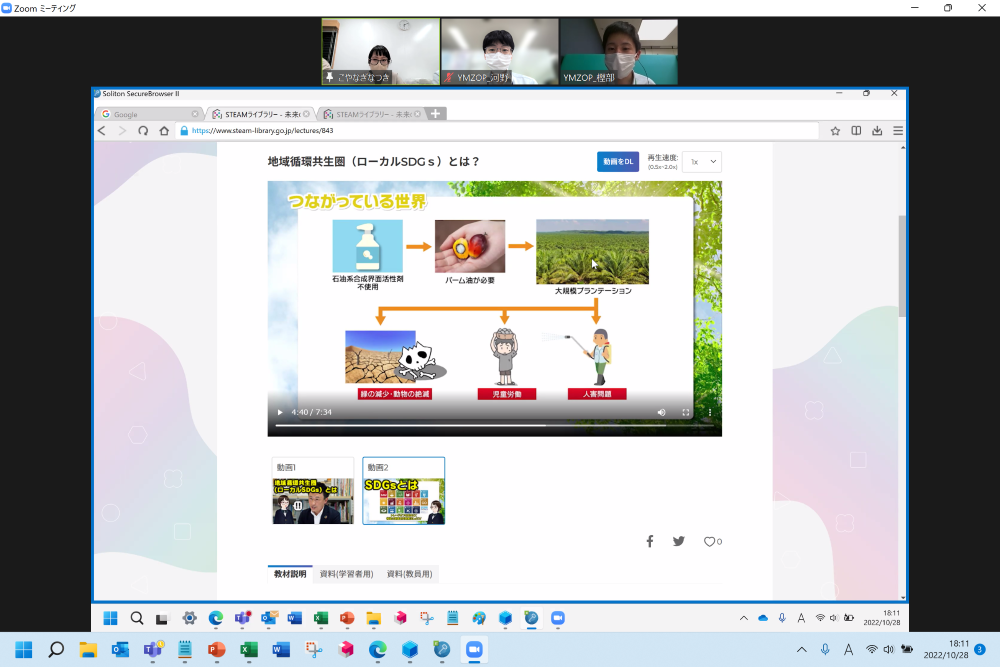Switch to the Google tab
Screen dimensions: 1000x667
tap(150, 114)
